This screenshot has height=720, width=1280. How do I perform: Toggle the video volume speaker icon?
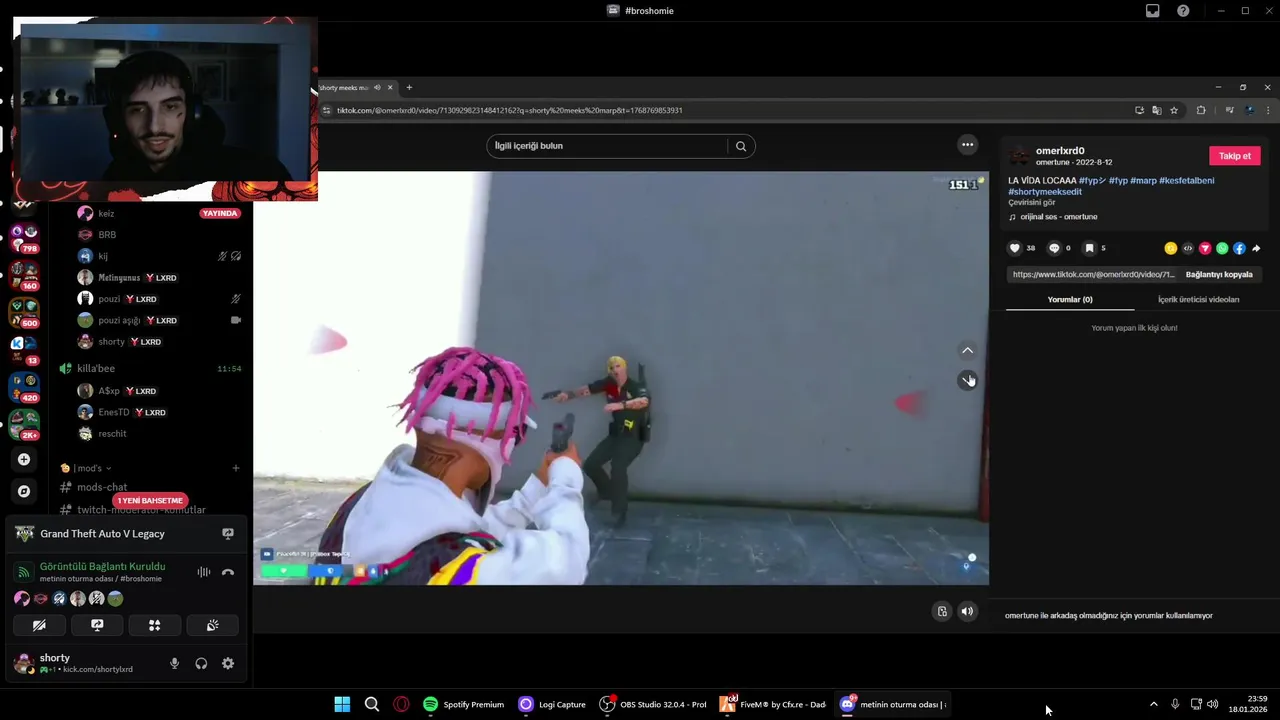pos(967,611)
